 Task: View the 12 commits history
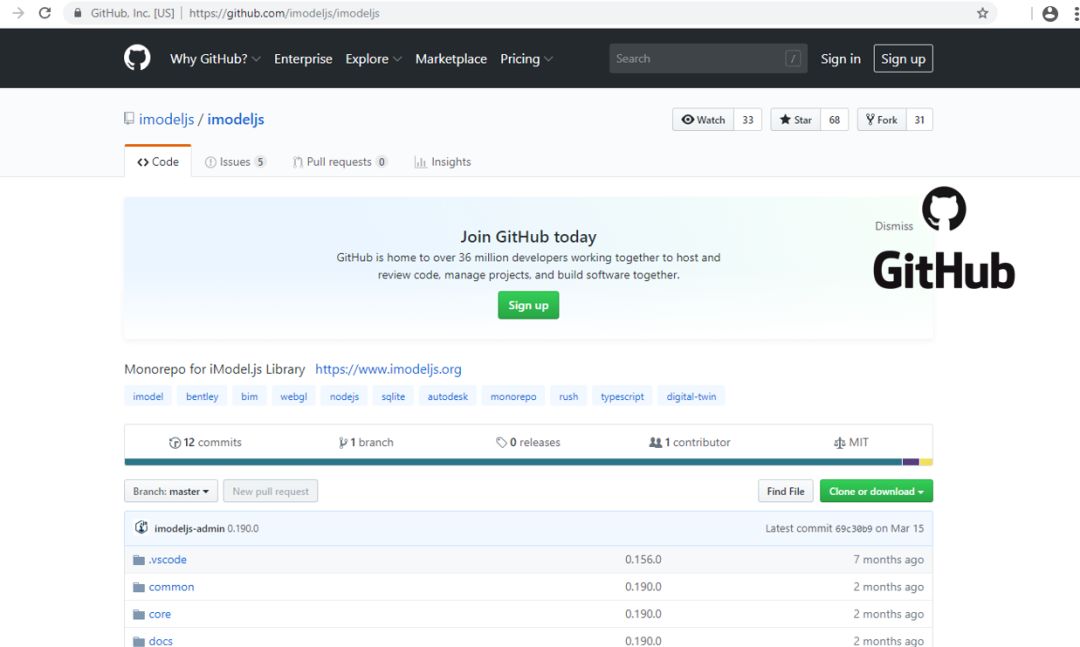pos(205,442)
